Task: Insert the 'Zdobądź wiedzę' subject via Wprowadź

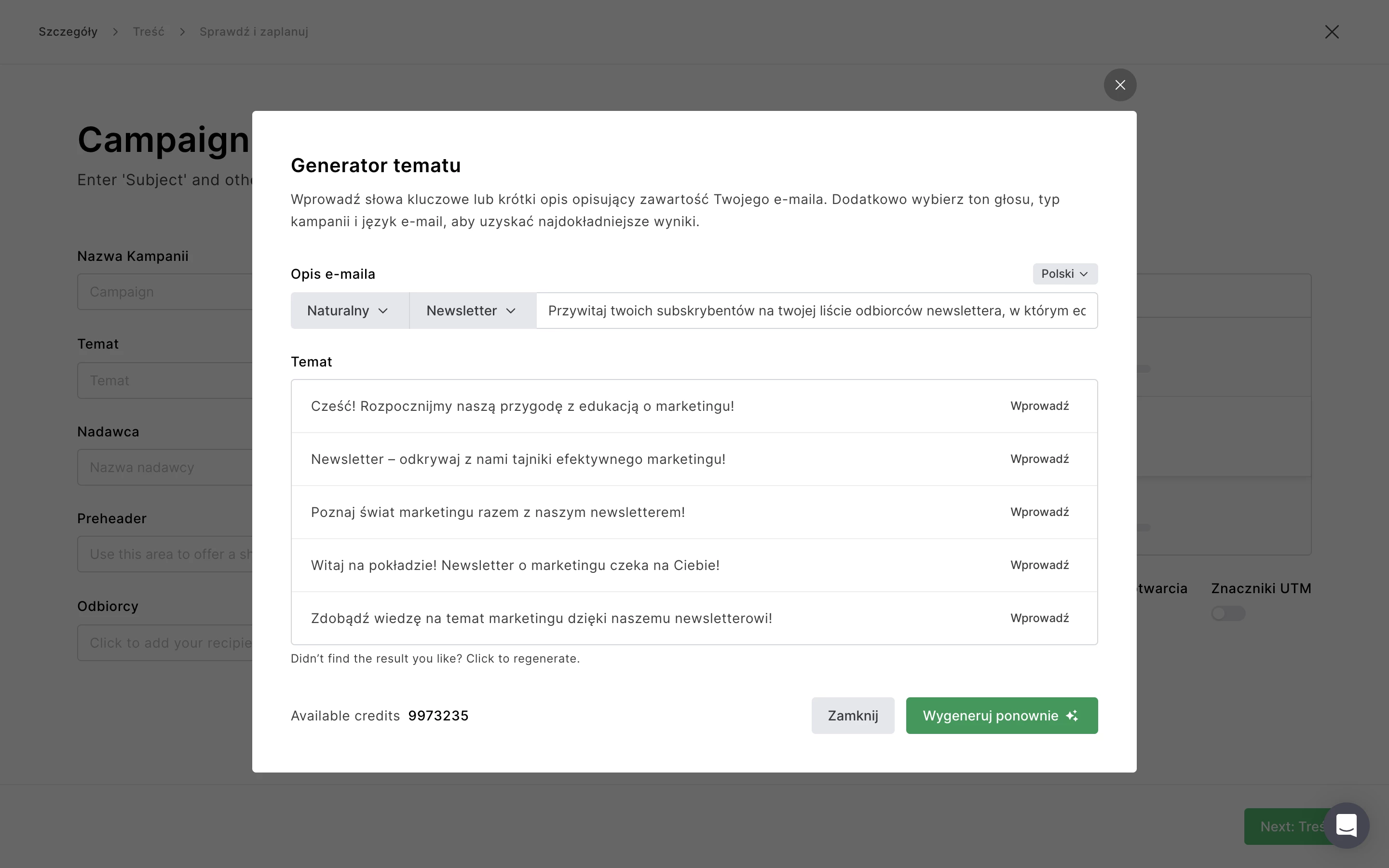Action: [1039, 618]
